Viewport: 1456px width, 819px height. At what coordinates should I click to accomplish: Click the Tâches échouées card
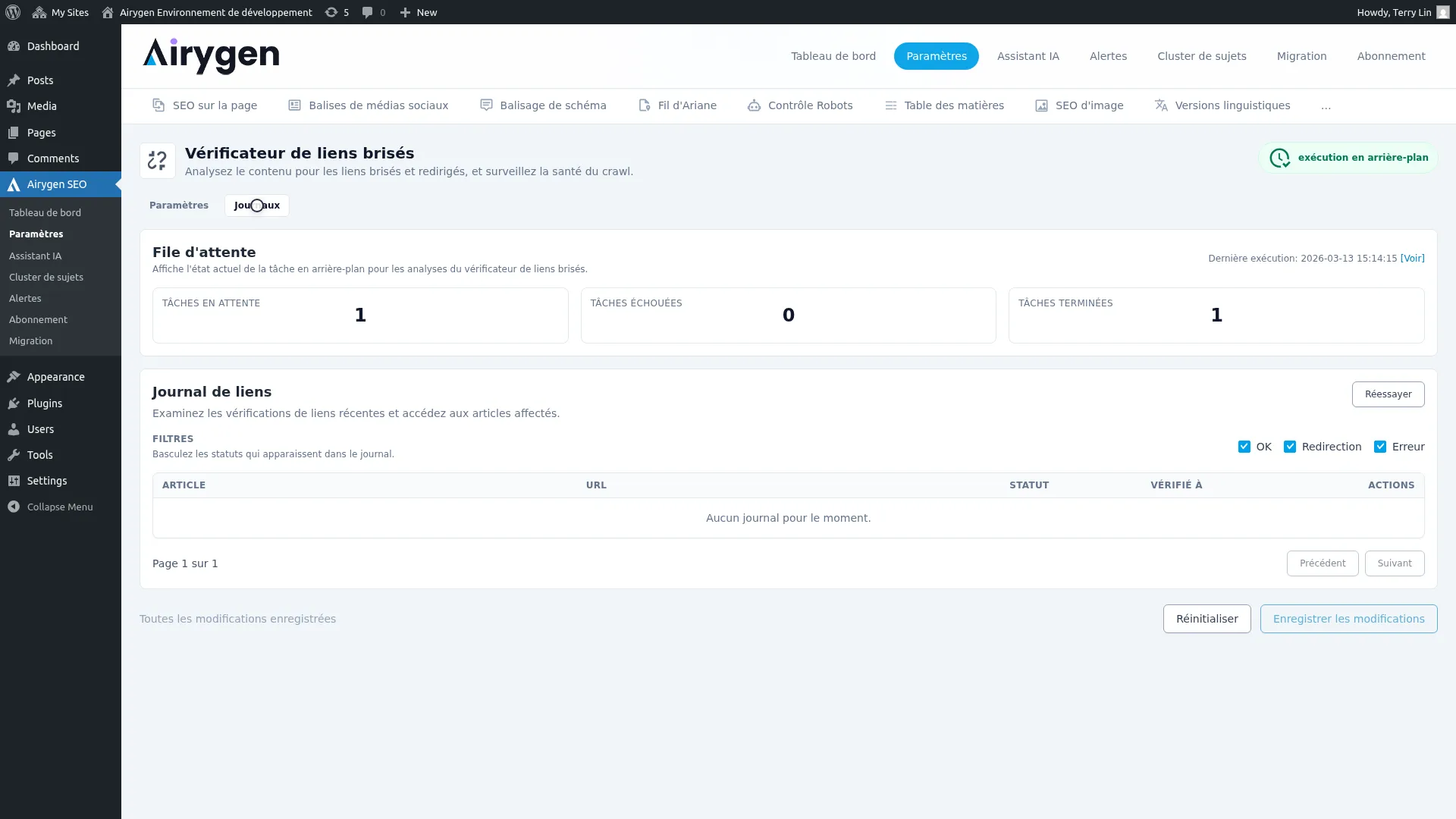point(788,315)
